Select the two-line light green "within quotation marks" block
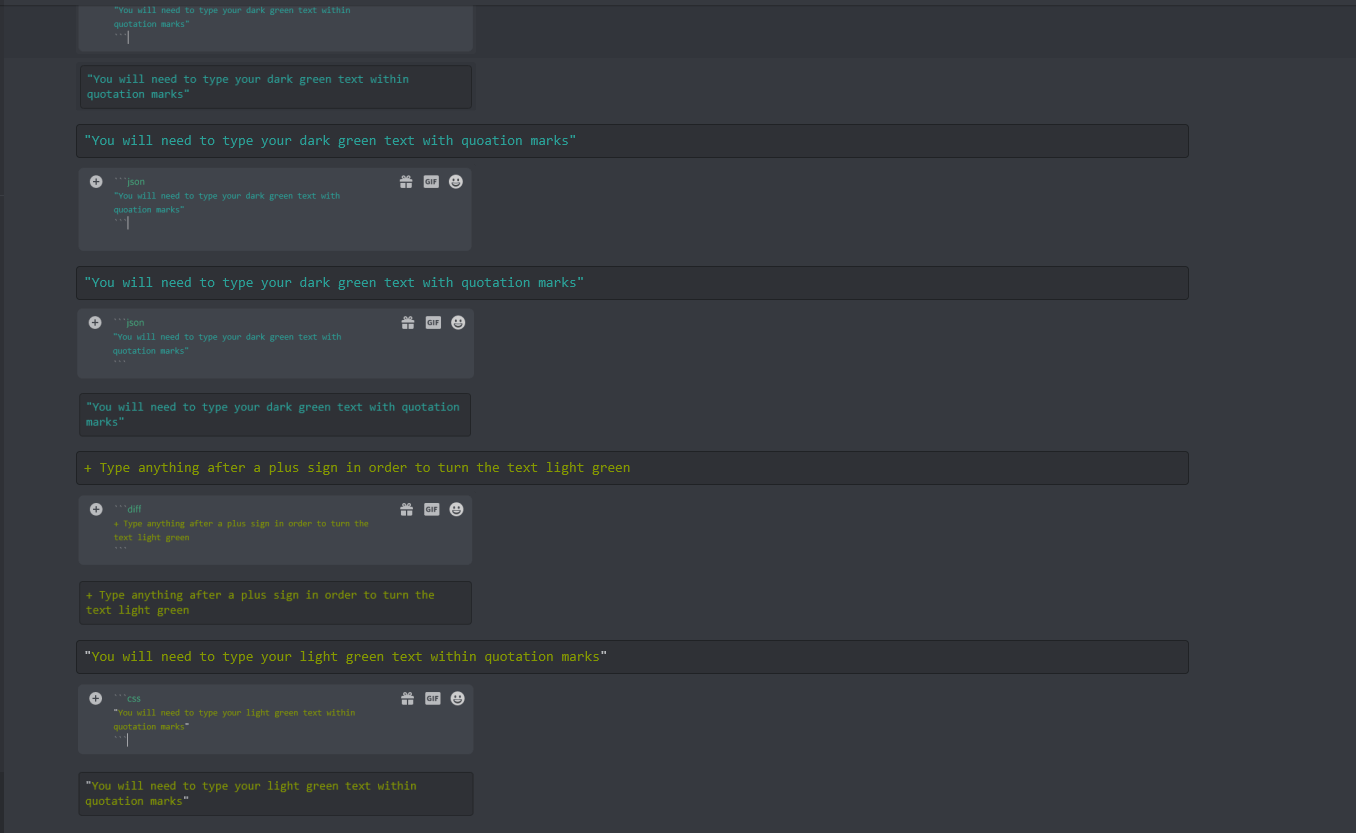The width and height of the screenshot is (1356, 833). (276, 793)
